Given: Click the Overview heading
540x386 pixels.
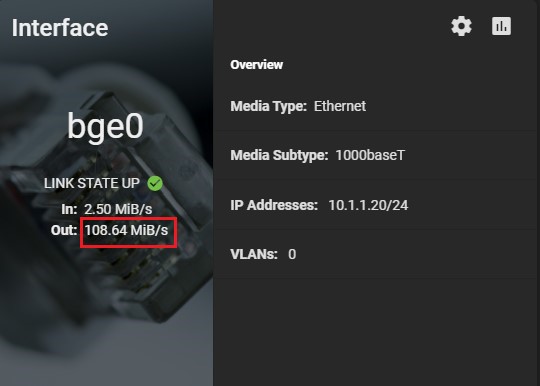Looking at the screenshot, I should (x=257, y=65).
